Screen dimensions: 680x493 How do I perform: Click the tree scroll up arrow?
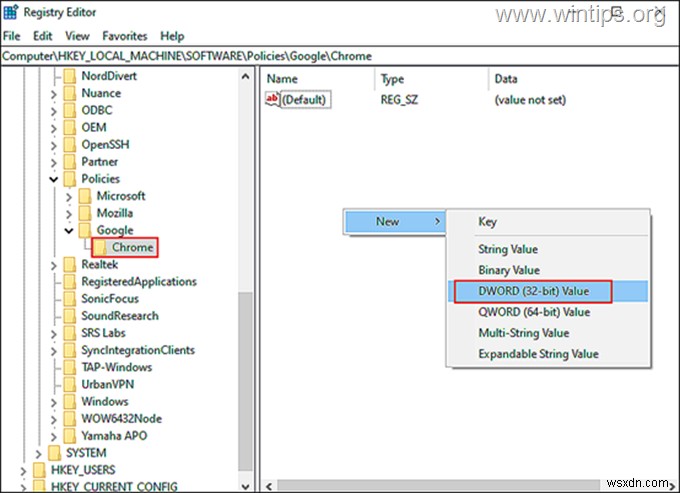(245, 76)
